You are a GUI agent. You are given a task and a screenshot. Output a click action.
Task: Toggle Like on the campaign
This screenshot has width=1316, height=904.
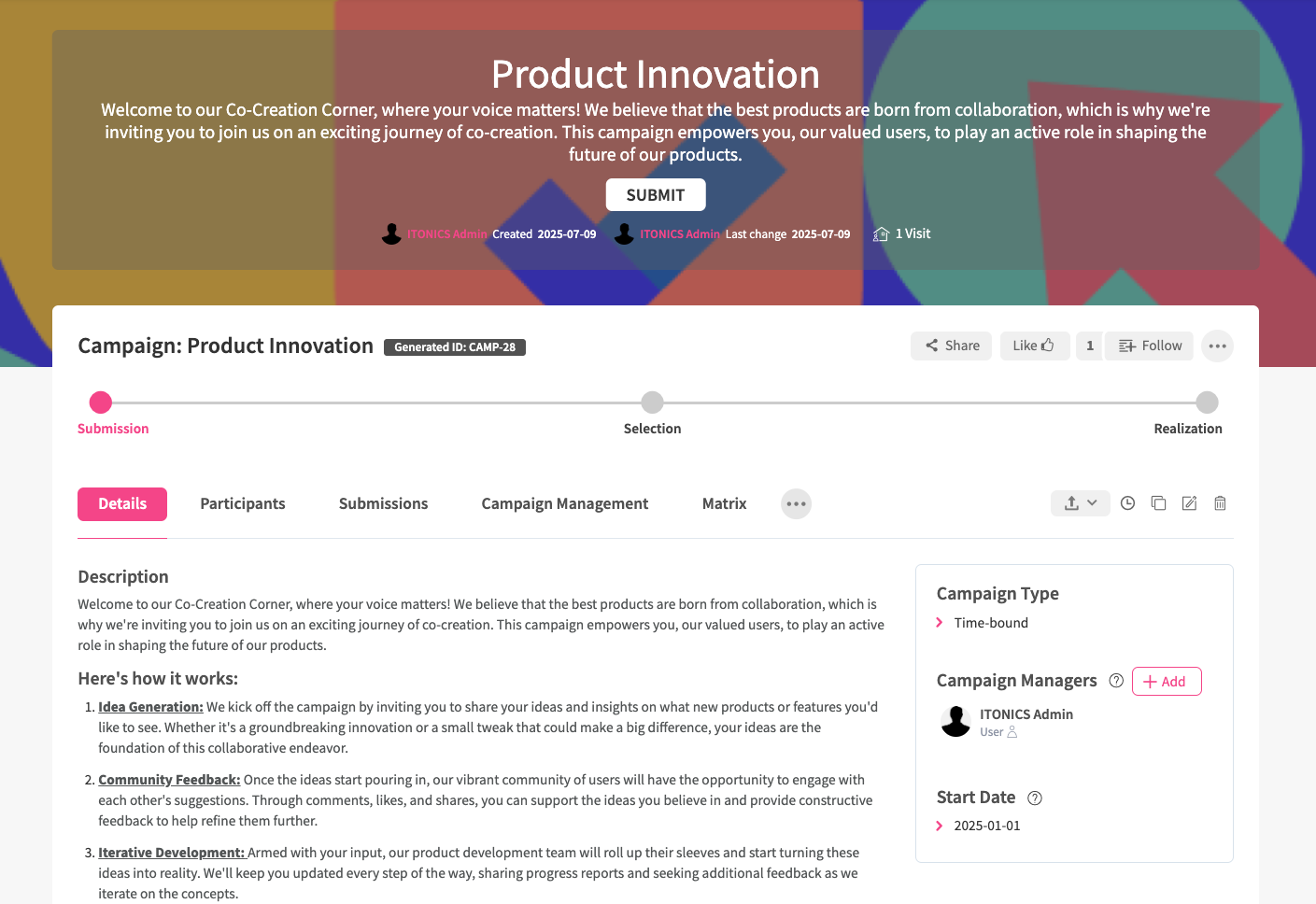(1034, 346)
